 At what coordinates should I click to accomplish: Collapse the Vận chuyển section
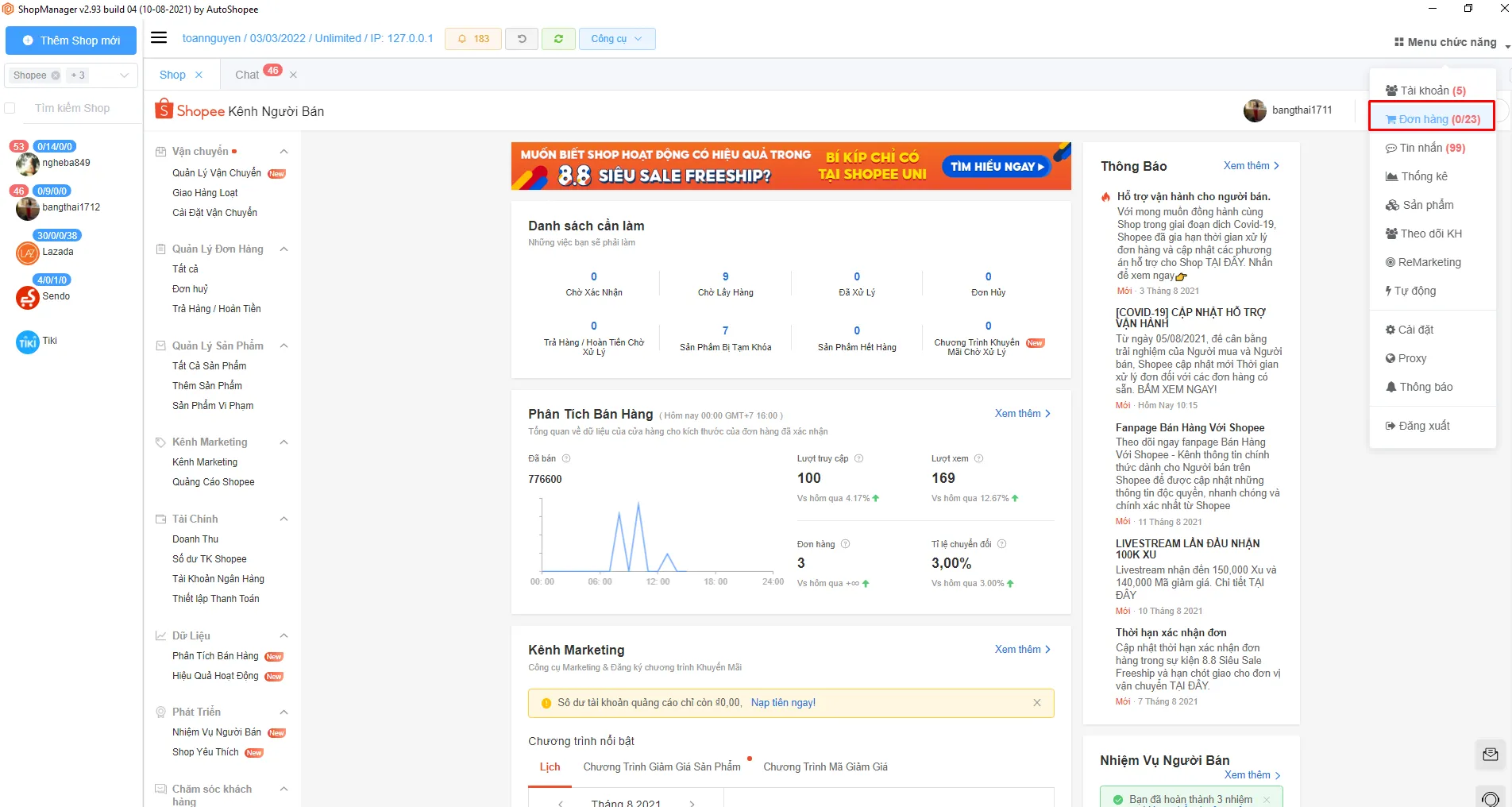click(x=283, y=152)
